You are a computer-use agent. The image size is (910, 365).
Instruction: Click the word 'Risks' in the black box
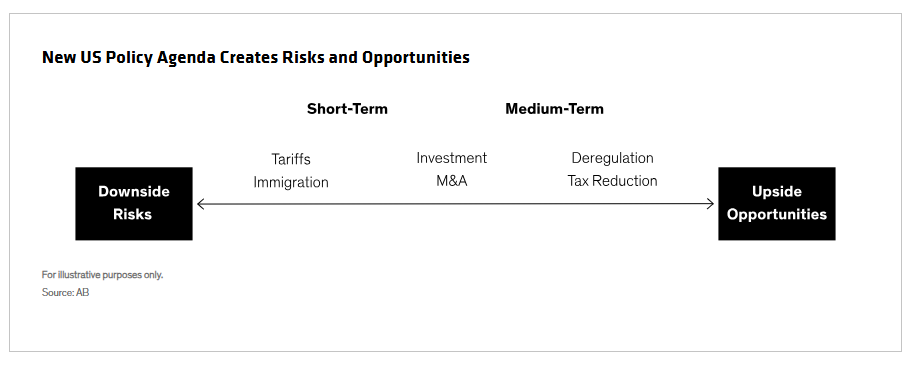pyautogui.click(x=132, y=214)
